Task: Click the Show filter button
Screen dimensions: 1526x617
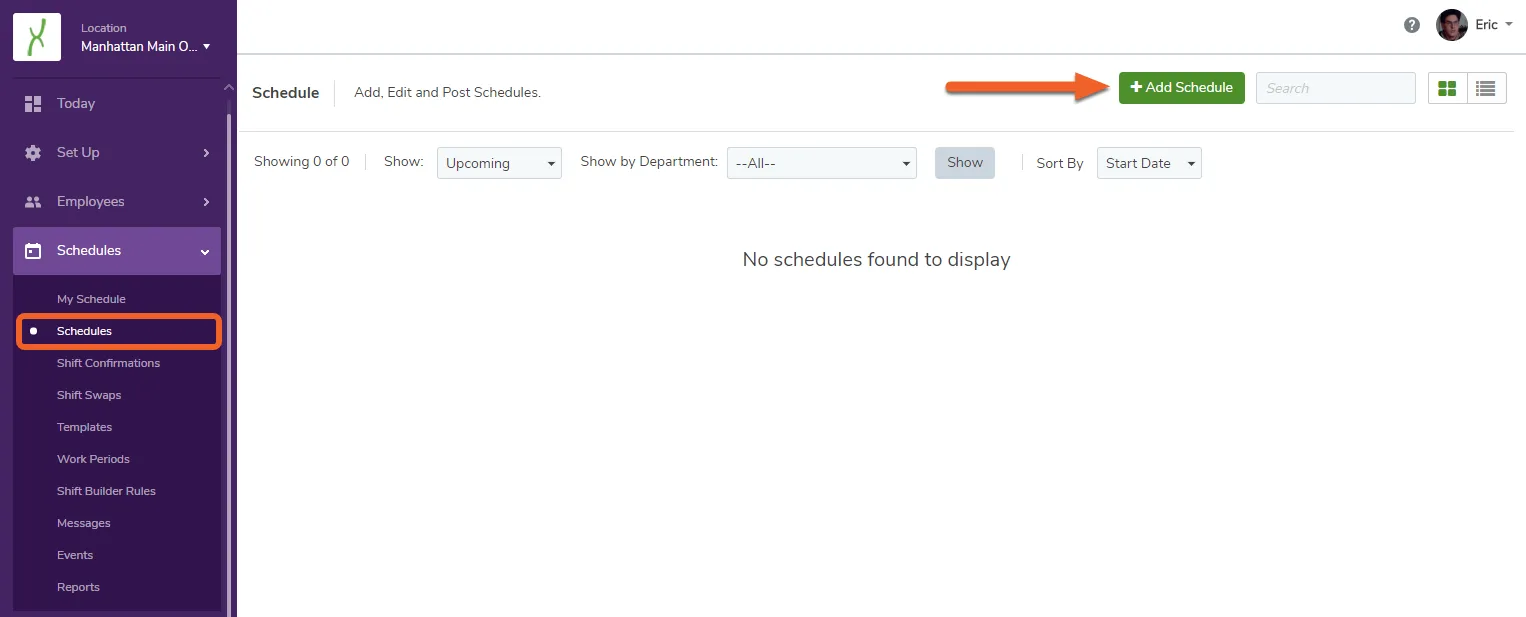Action: tap(965, 162)
